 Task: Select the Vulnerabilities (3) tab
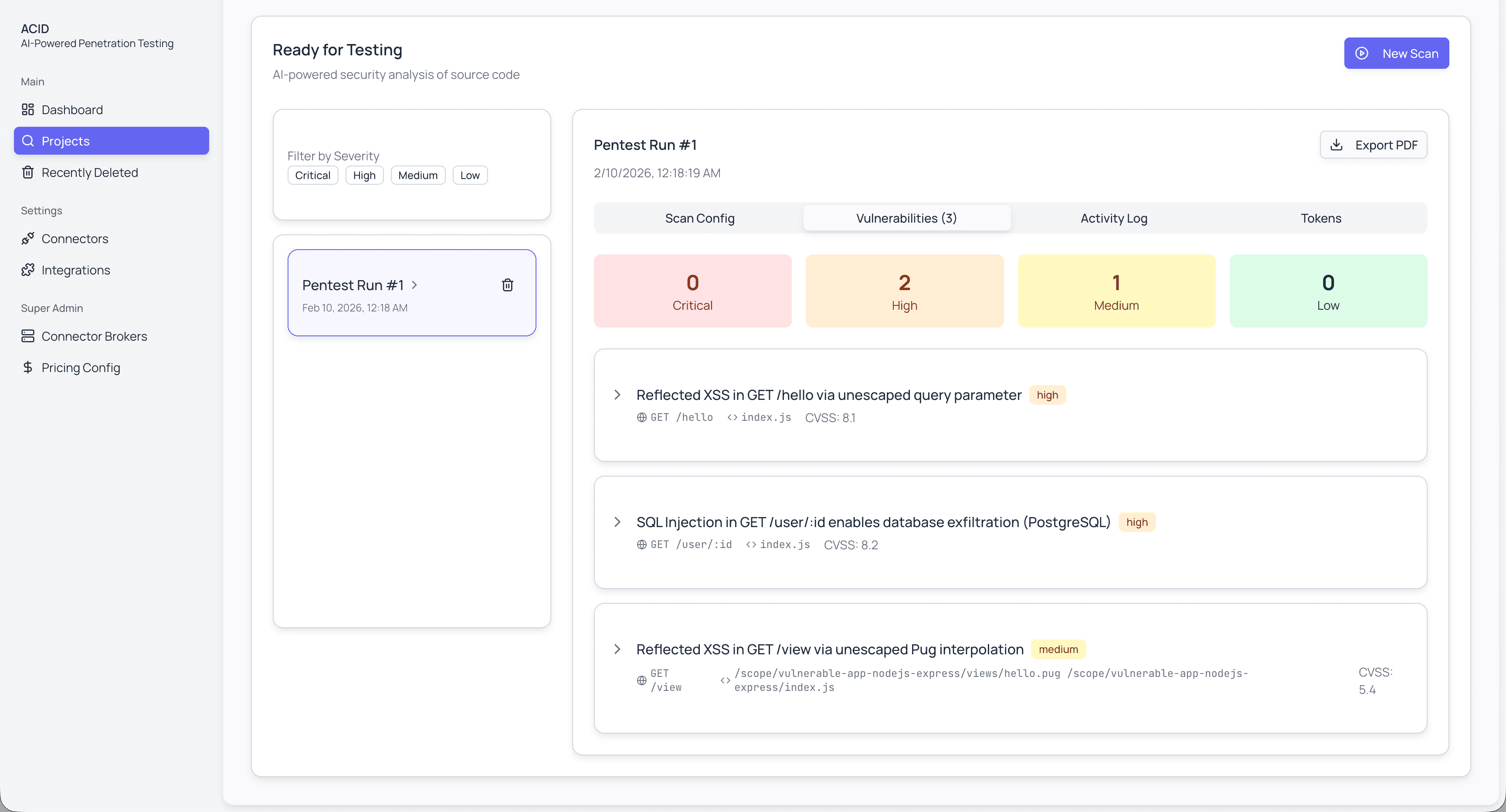coord(907,218)
